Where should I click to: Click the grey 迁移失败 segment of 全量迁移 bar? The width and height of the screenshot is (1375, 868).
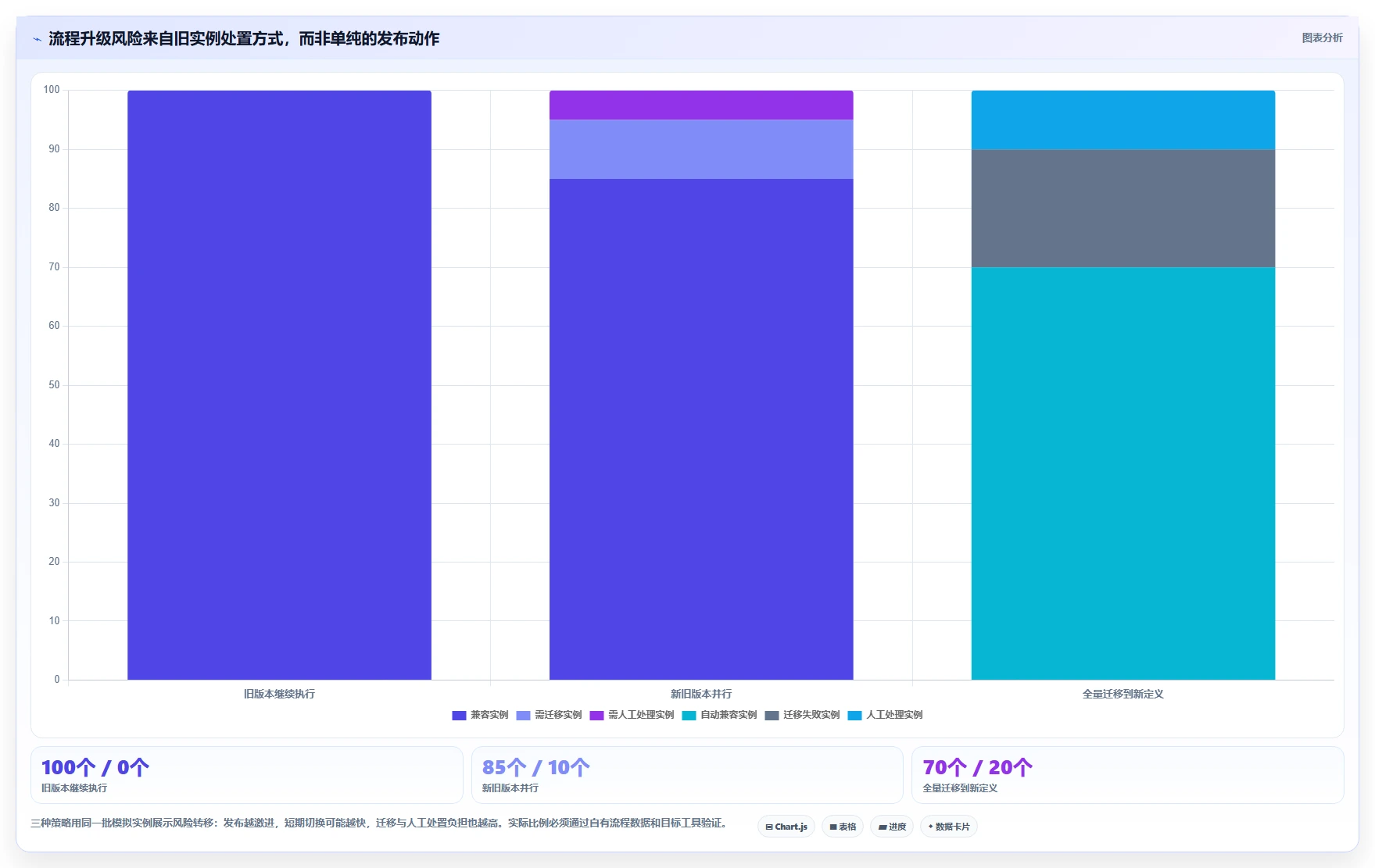coord(1123,208)
